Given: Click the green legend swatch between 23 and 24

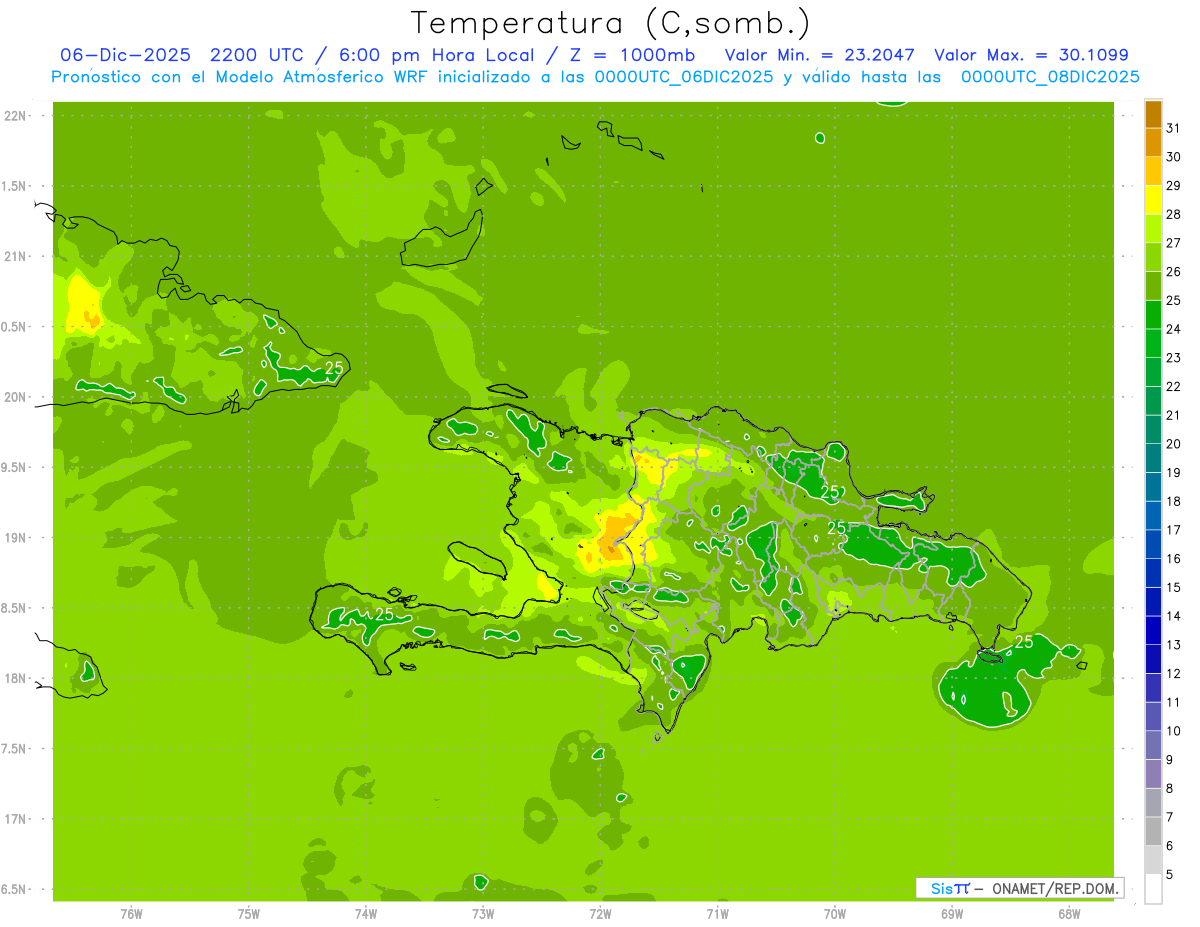Looking at the screenshot, I should click(x=1153, y=343).
